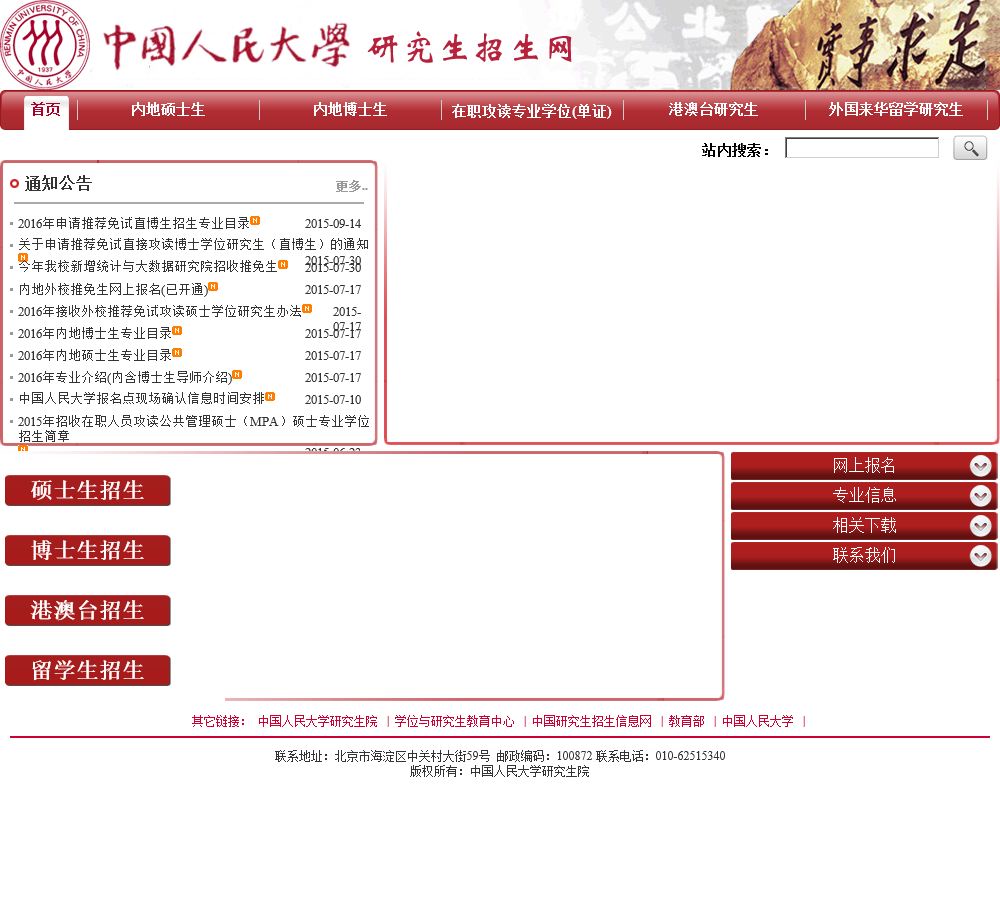Click 留学生招生 button
The height and width of the screenshot is (909, 1000).
[x=87, y=670]
